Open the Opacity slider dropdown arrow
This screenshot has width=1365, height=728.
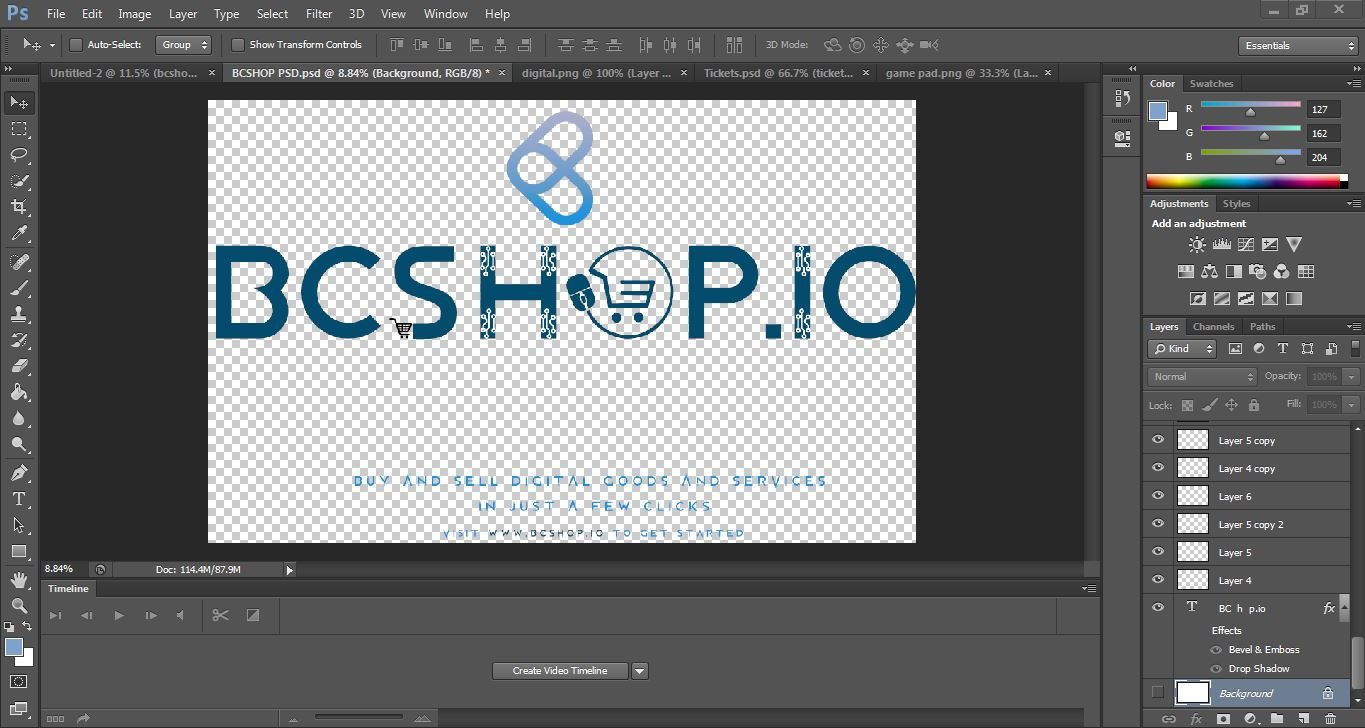tap(1352, 377)
